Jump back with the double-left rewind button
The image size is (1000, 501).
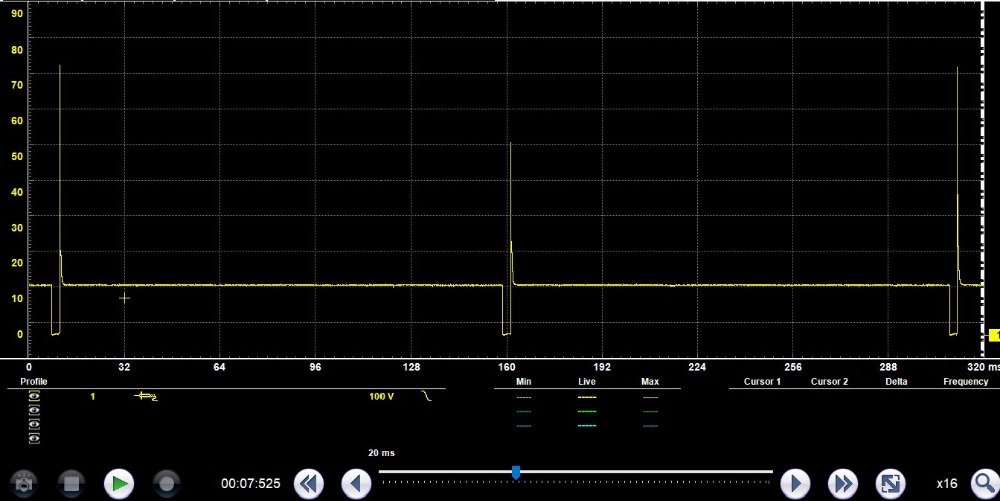309,484
